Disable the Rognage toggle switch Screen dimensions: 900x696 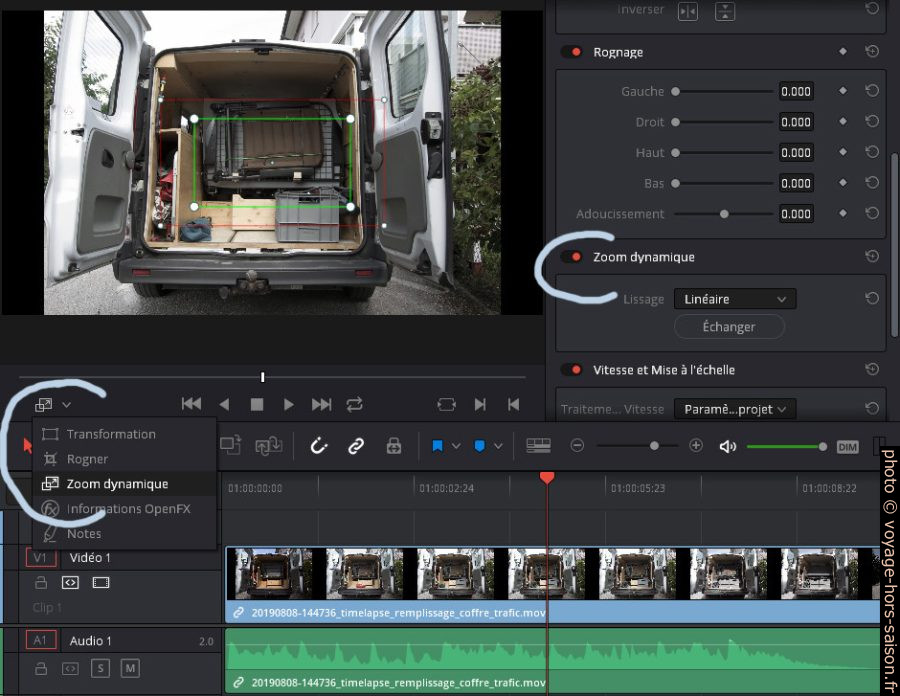[x=572, y=52]
